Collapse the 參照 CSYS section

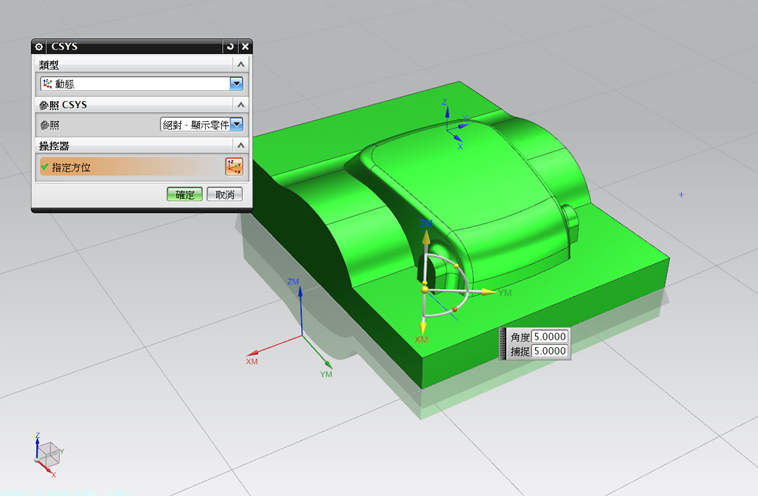click(x=240, y=104)
